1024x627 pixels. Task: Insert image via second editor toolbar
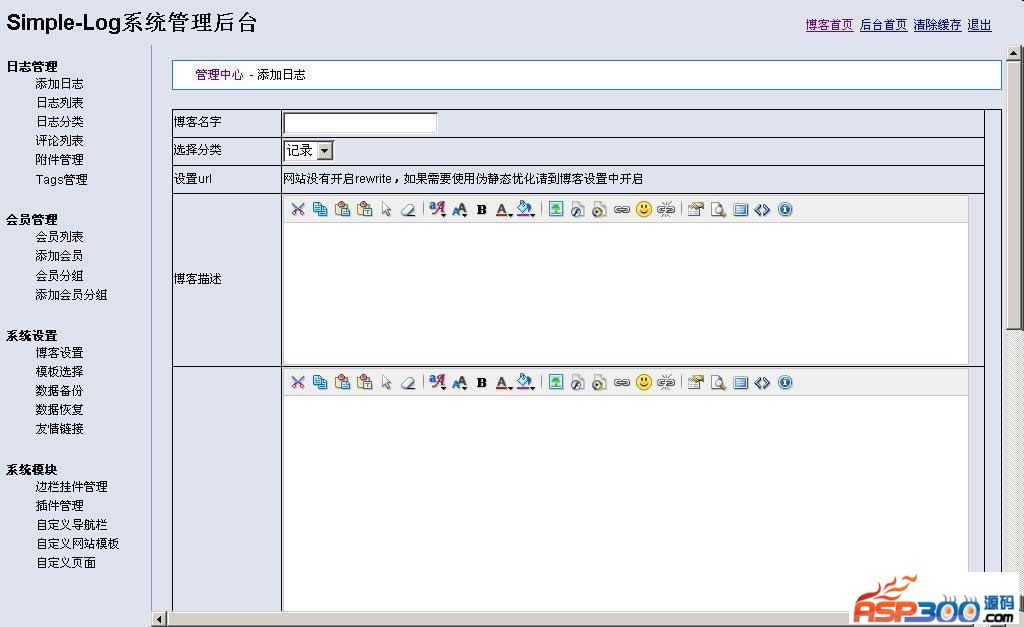click(556, 382)
